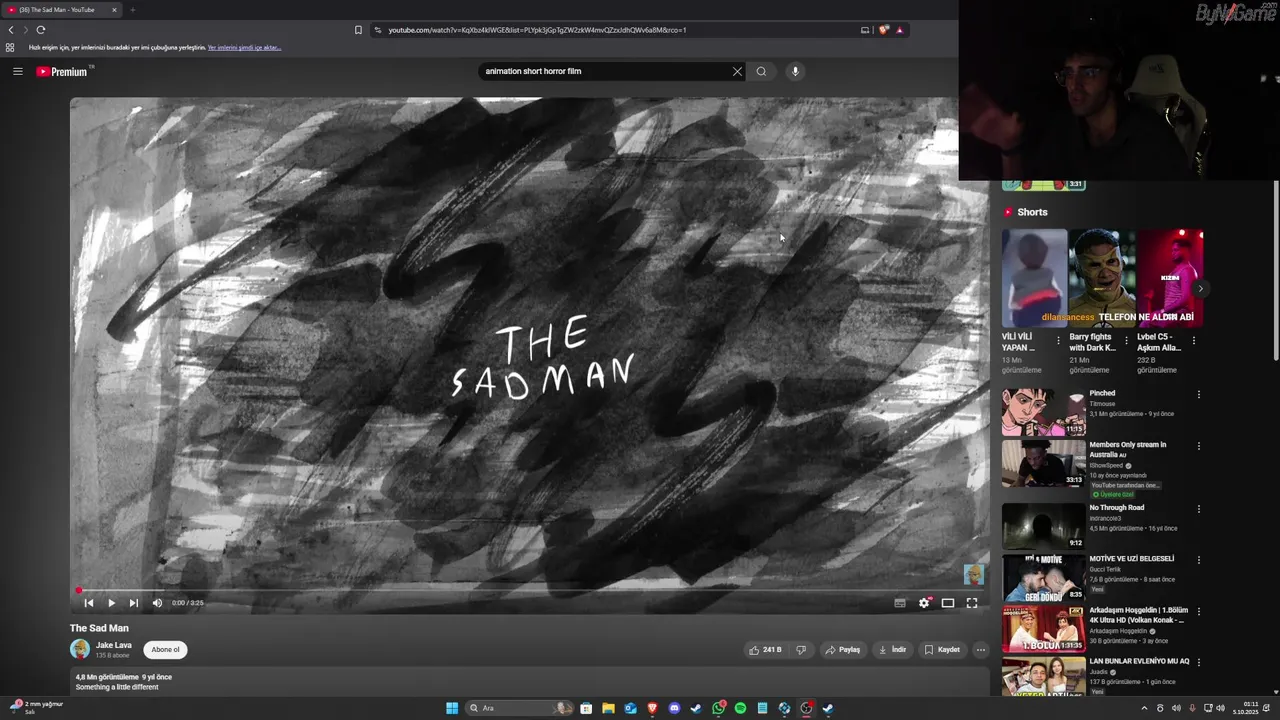This screenshot has height=720, width=1280.
Task: Select The Sad Man browser tab
Action: tap(62, 10)
